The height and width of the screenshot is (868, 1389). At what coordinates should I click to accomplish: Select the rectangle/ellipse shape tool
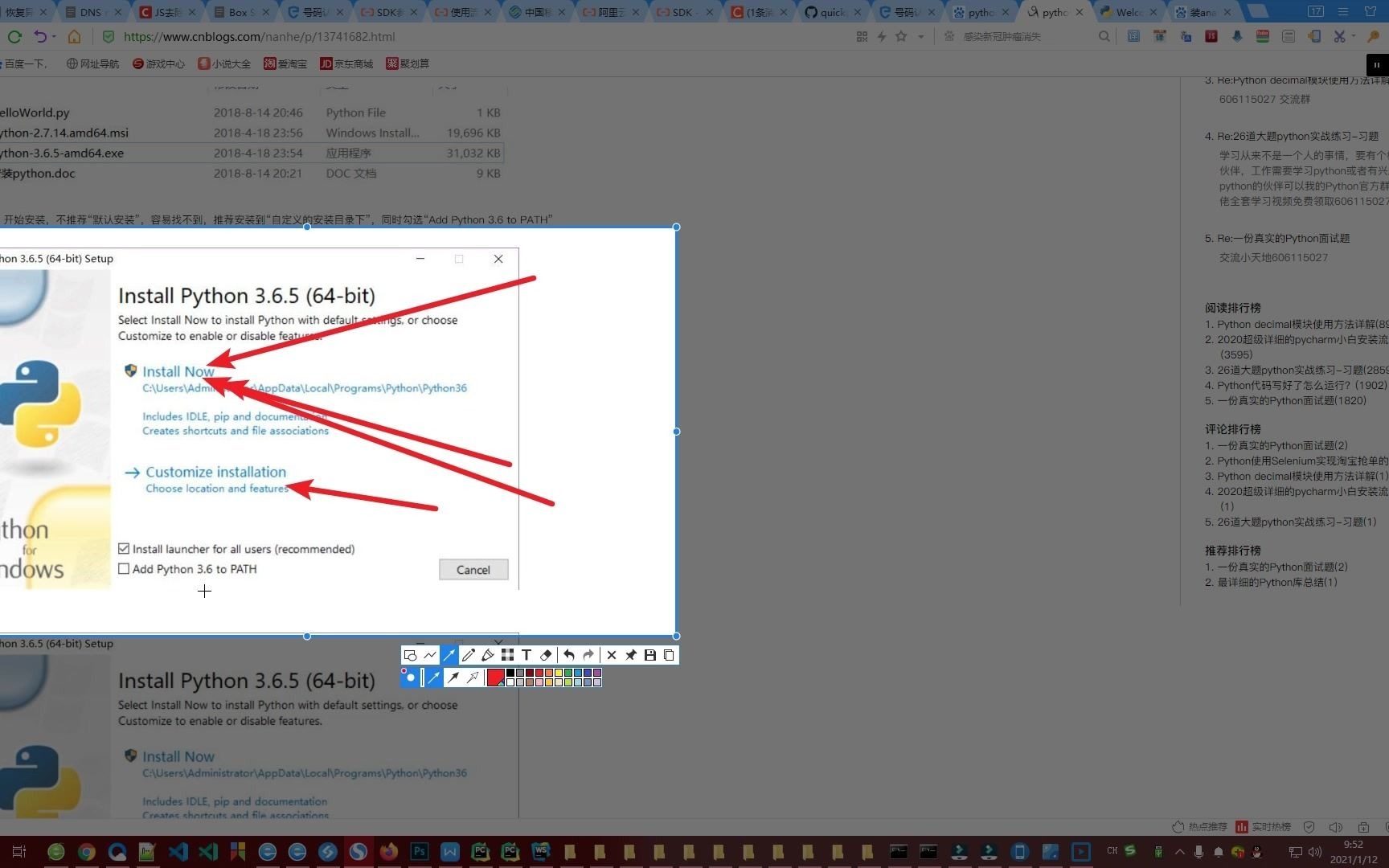click(410, 655)
